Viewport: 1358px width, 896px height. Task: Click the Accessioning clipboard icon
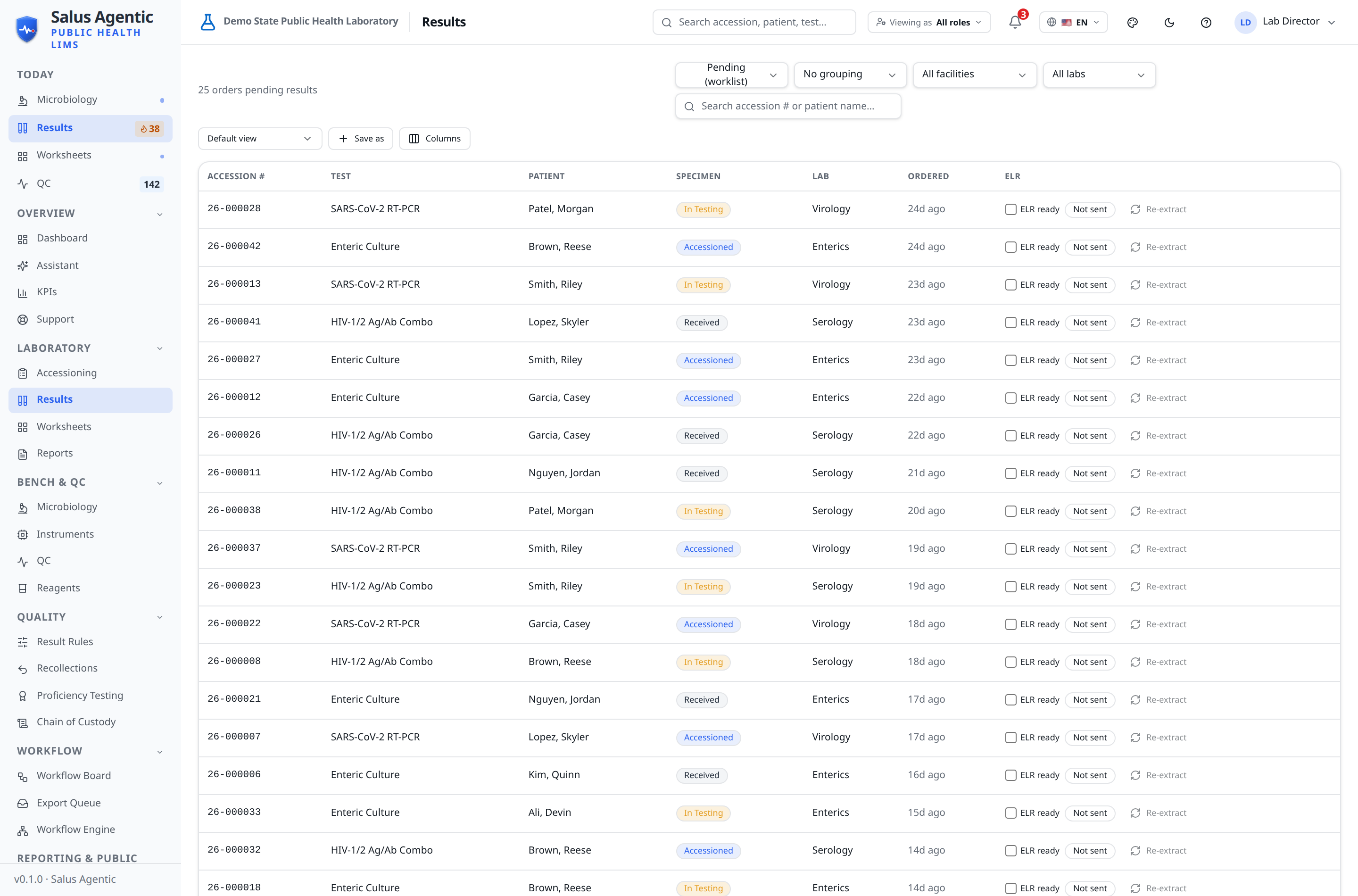click(x=22, y=373)
